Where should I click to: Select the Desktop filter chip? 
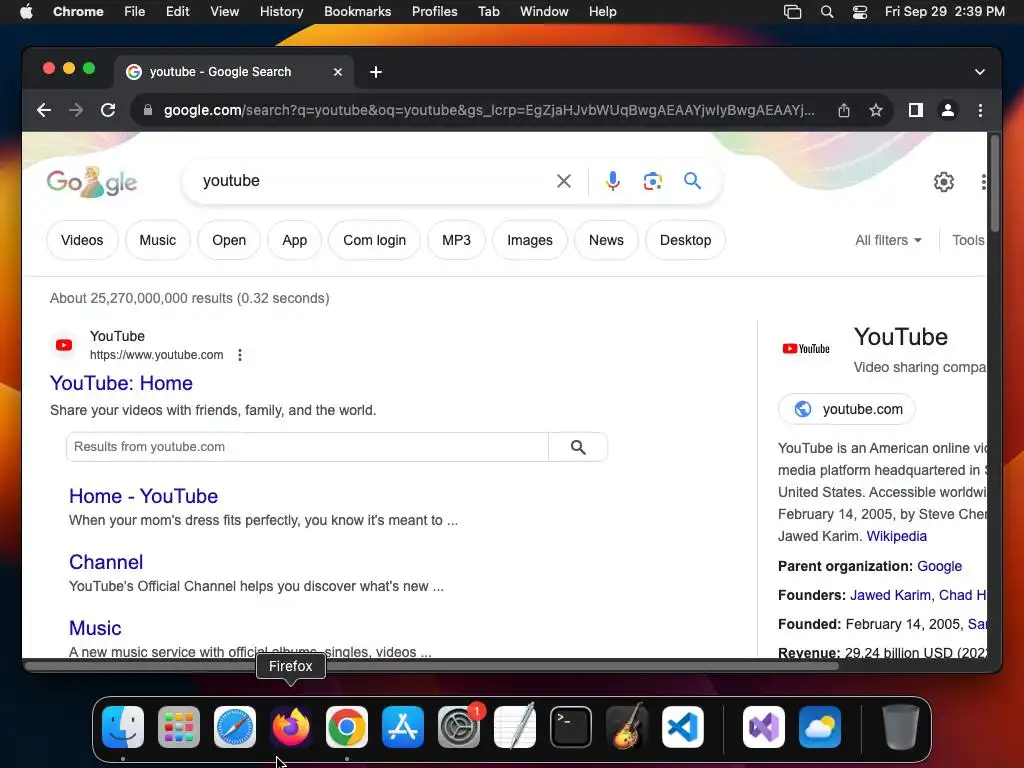tap(685, 240)
